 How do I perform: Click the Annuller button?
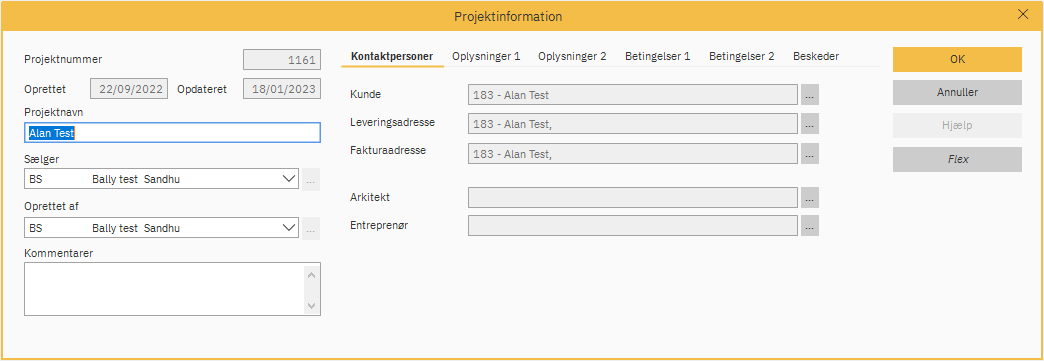click(957, 93)
